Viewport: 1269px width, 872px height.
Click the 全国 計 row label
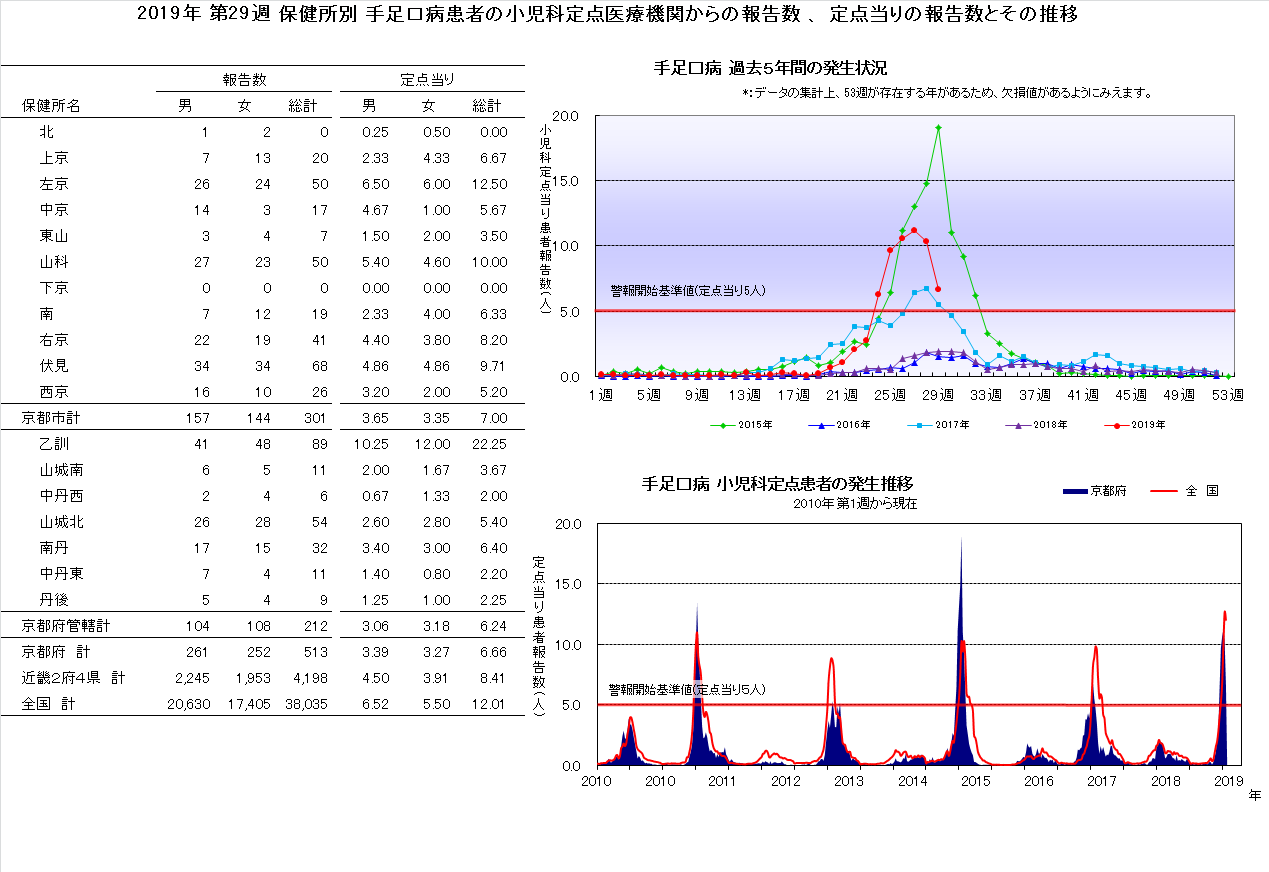[x=49, y=704]
